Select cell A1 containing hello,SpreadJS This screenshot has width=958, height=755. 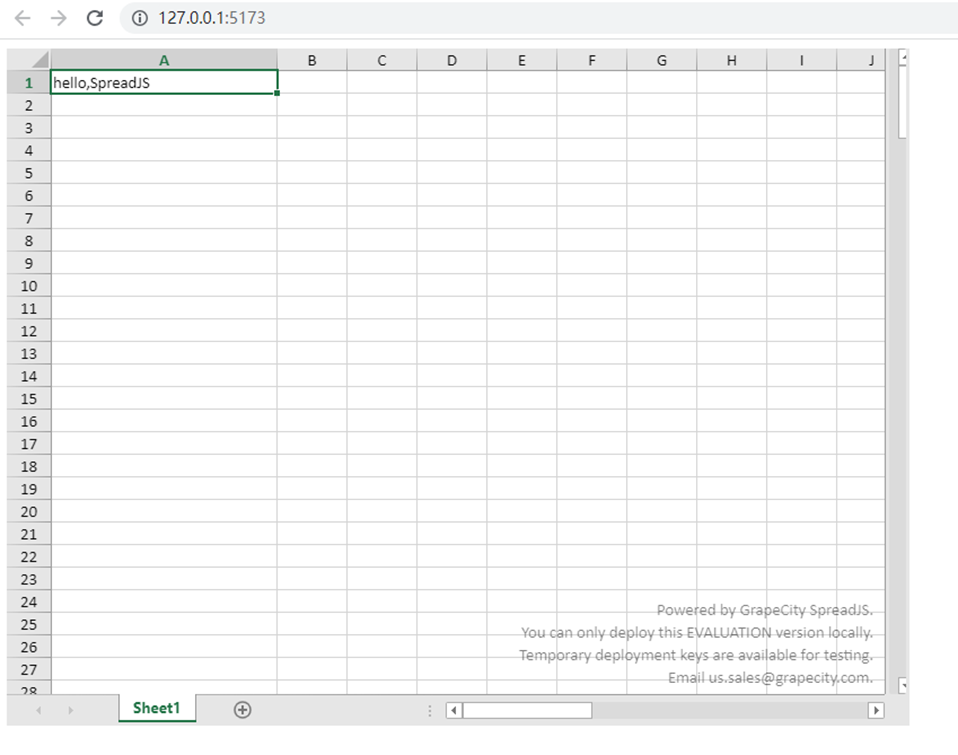point(164,82)
